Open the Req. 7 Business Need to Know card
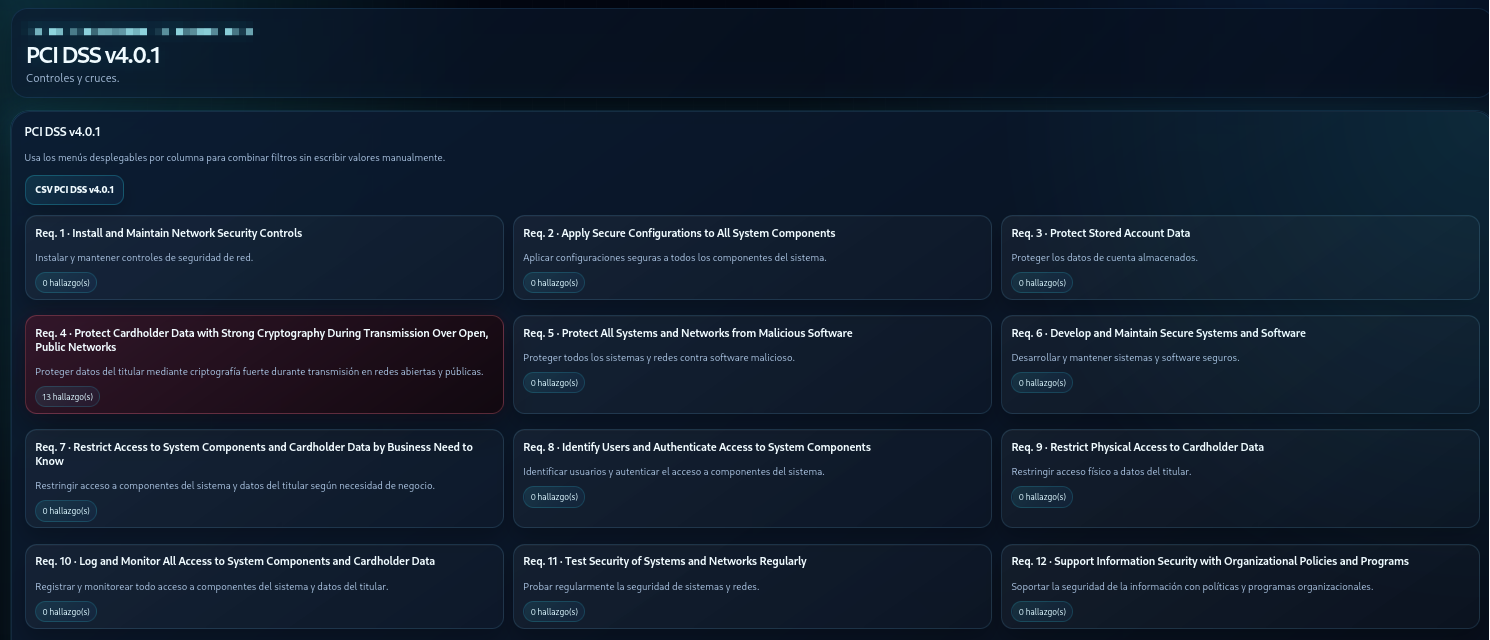Image resolution: width=1490 pixels, height=640 pixels. tap(264, 479)
